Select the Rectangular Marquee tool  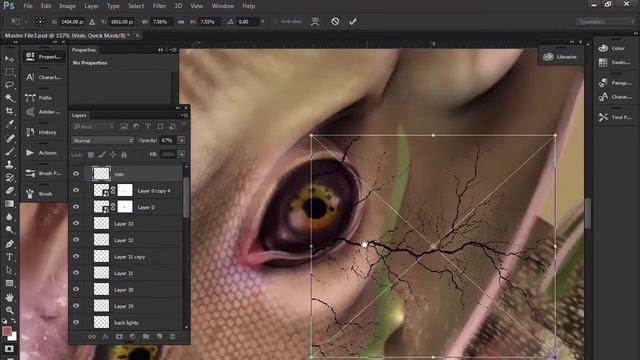[x=9, y=72]
